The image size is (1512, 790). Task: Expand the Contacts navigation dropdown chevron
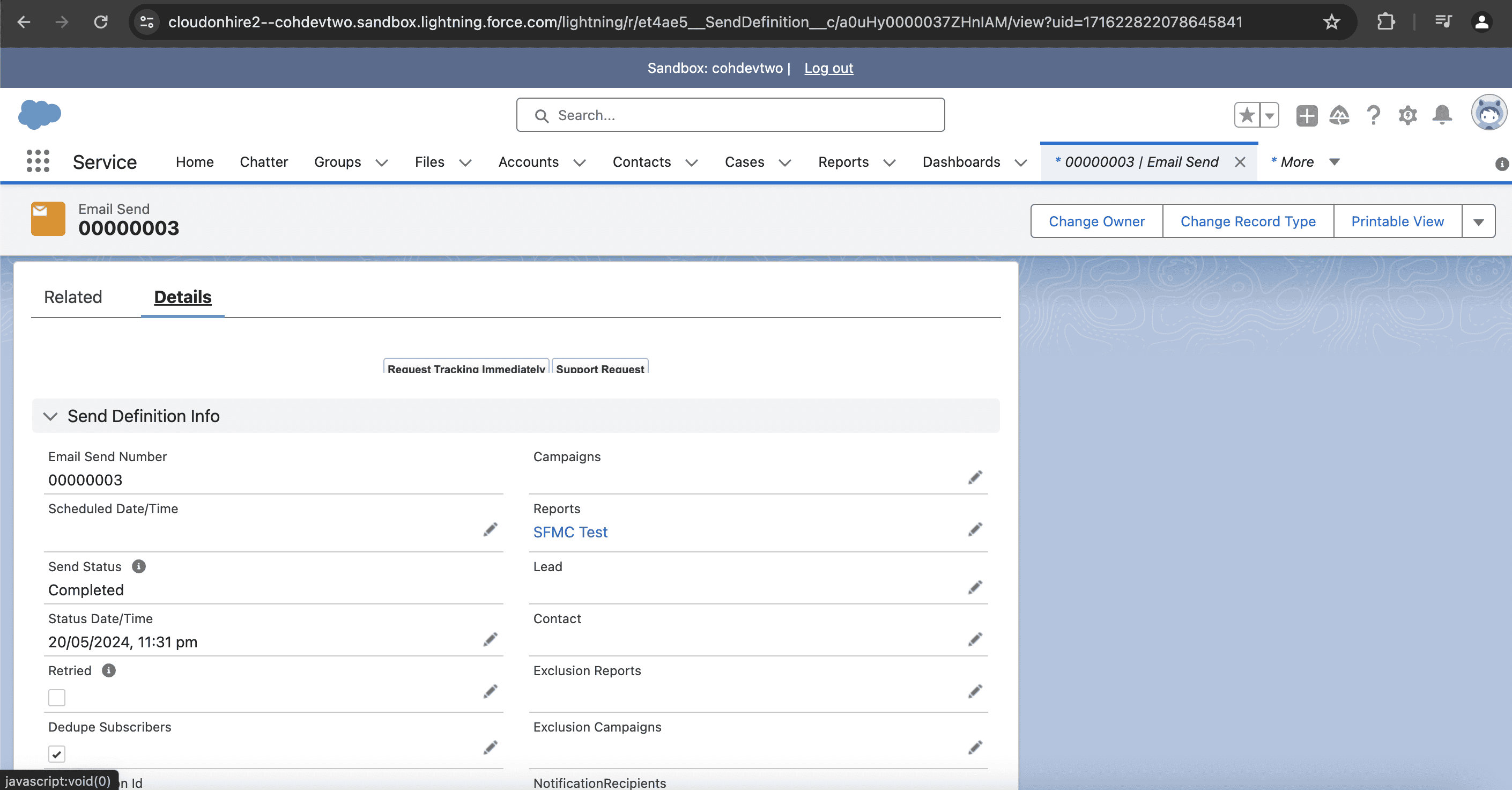click(692, 163)
